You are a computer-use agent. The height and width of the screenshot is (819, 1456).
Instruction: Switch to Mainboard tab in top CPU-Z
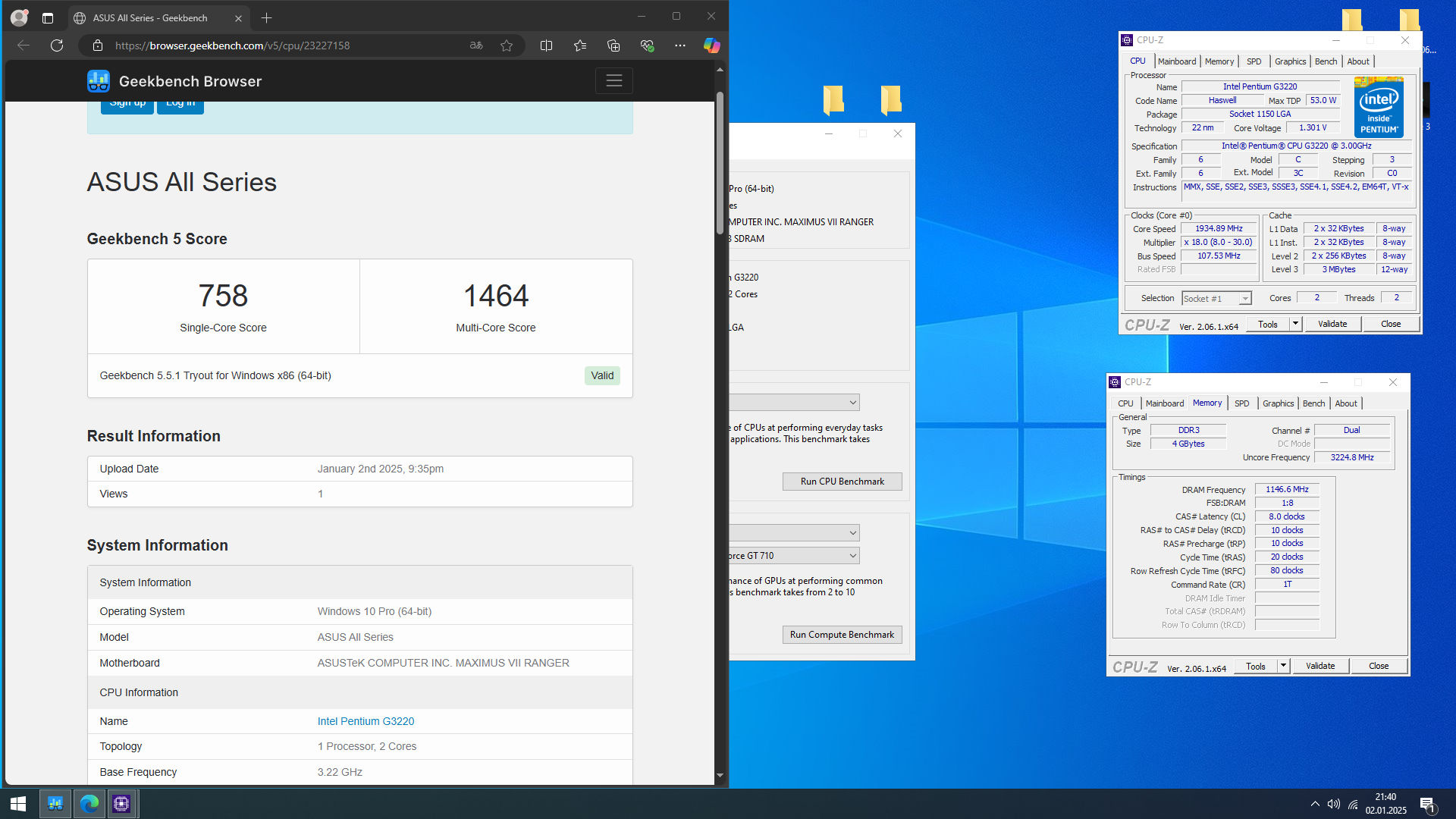tap(1177, 61)
